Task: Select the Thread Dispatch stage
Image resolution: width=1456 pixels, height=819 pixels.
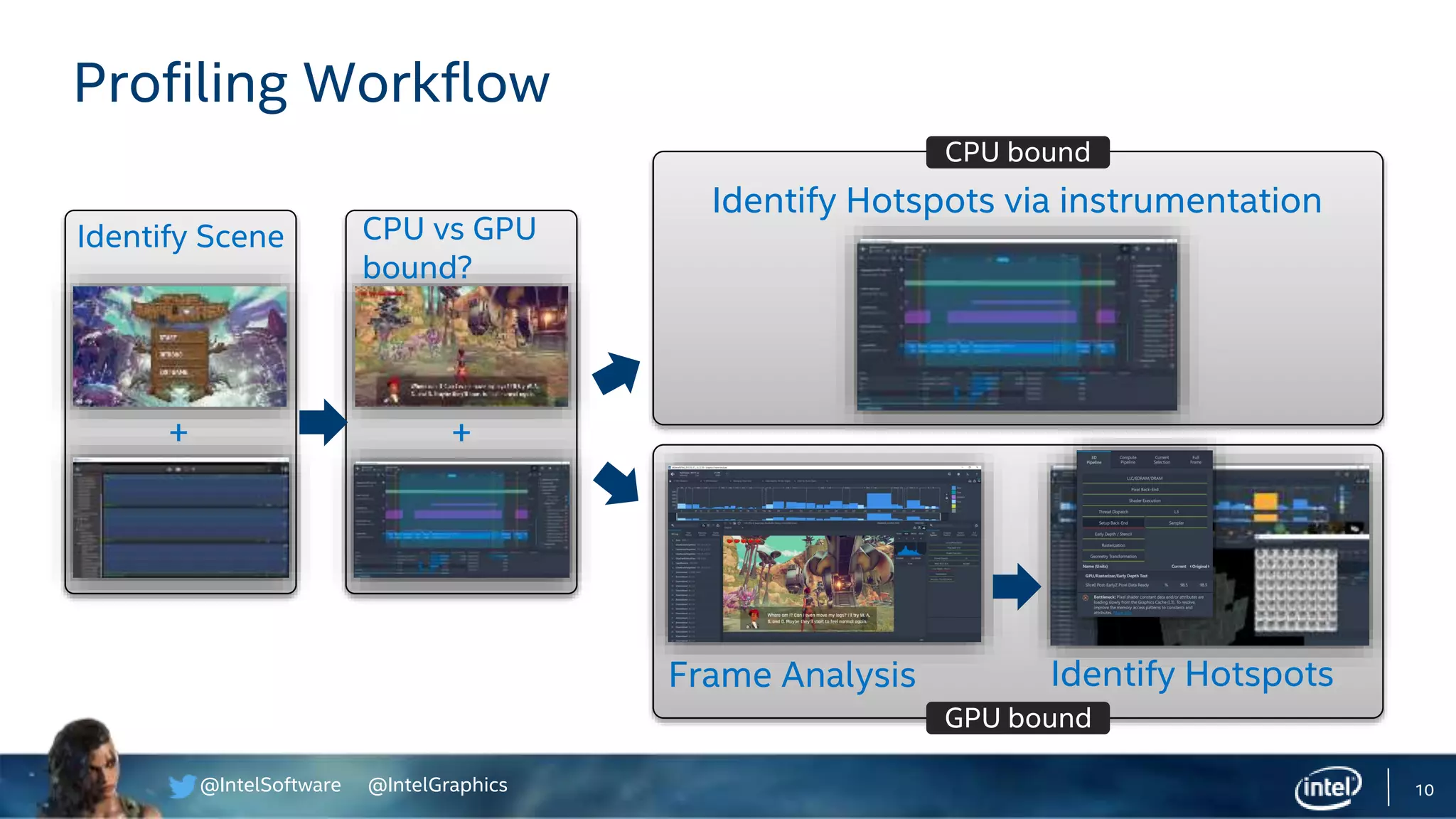Action: click(x=1113, y=512)
